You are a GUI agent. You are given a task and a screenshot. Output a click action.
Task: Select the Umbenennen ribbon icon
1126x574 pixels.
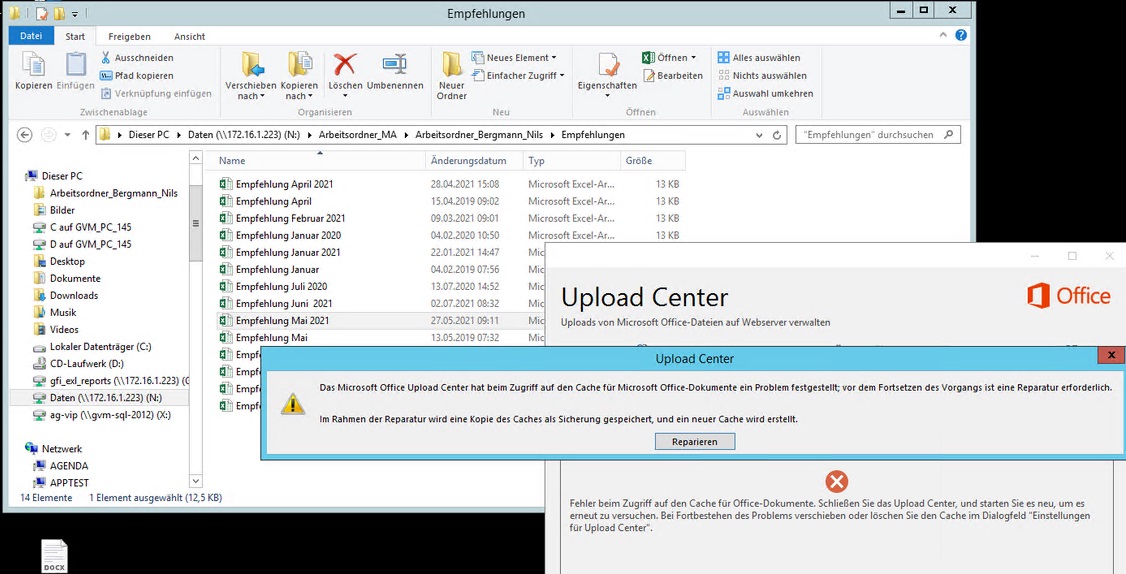point(394,65)
